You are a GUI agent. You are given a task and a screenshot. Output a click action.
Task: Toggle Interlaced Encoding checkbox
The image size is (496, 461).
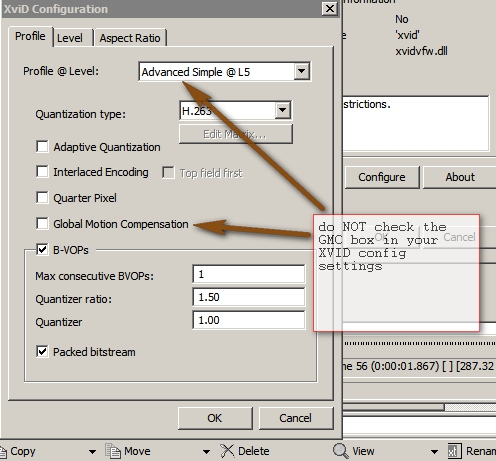click(42, 172)
